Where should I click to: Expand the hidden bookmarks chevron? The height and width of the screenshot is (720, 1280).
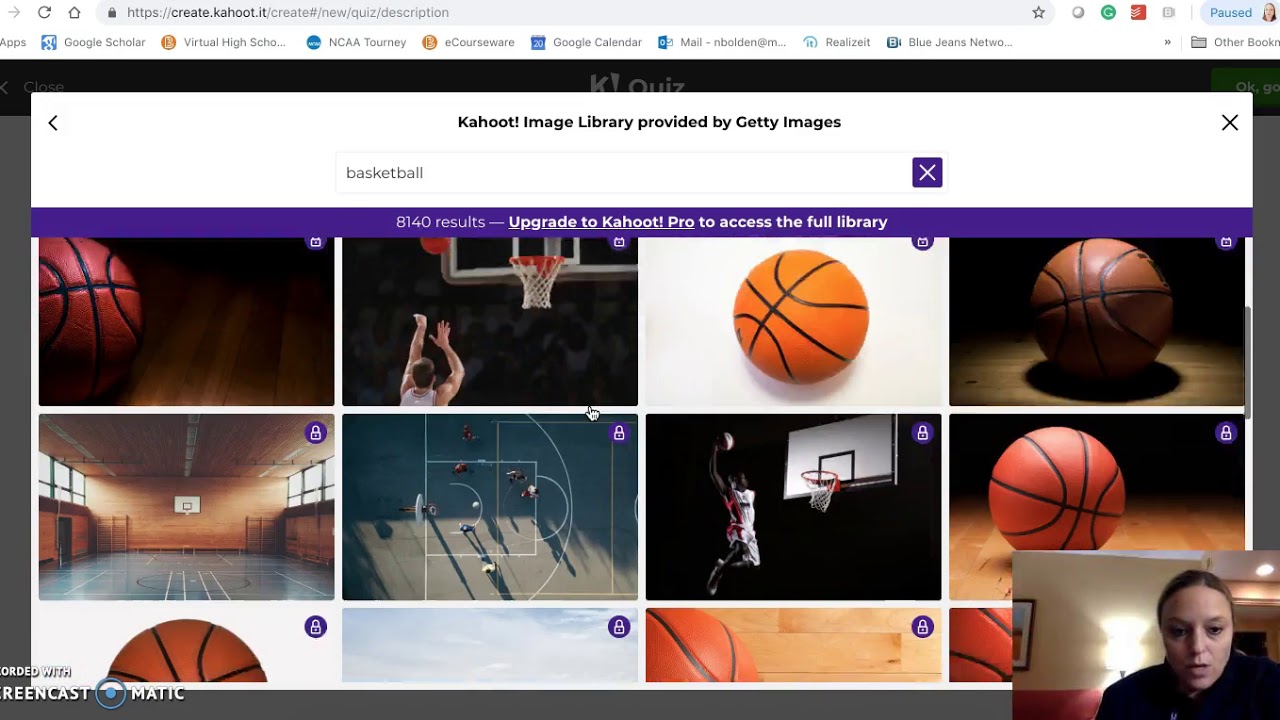point(1167,42)
